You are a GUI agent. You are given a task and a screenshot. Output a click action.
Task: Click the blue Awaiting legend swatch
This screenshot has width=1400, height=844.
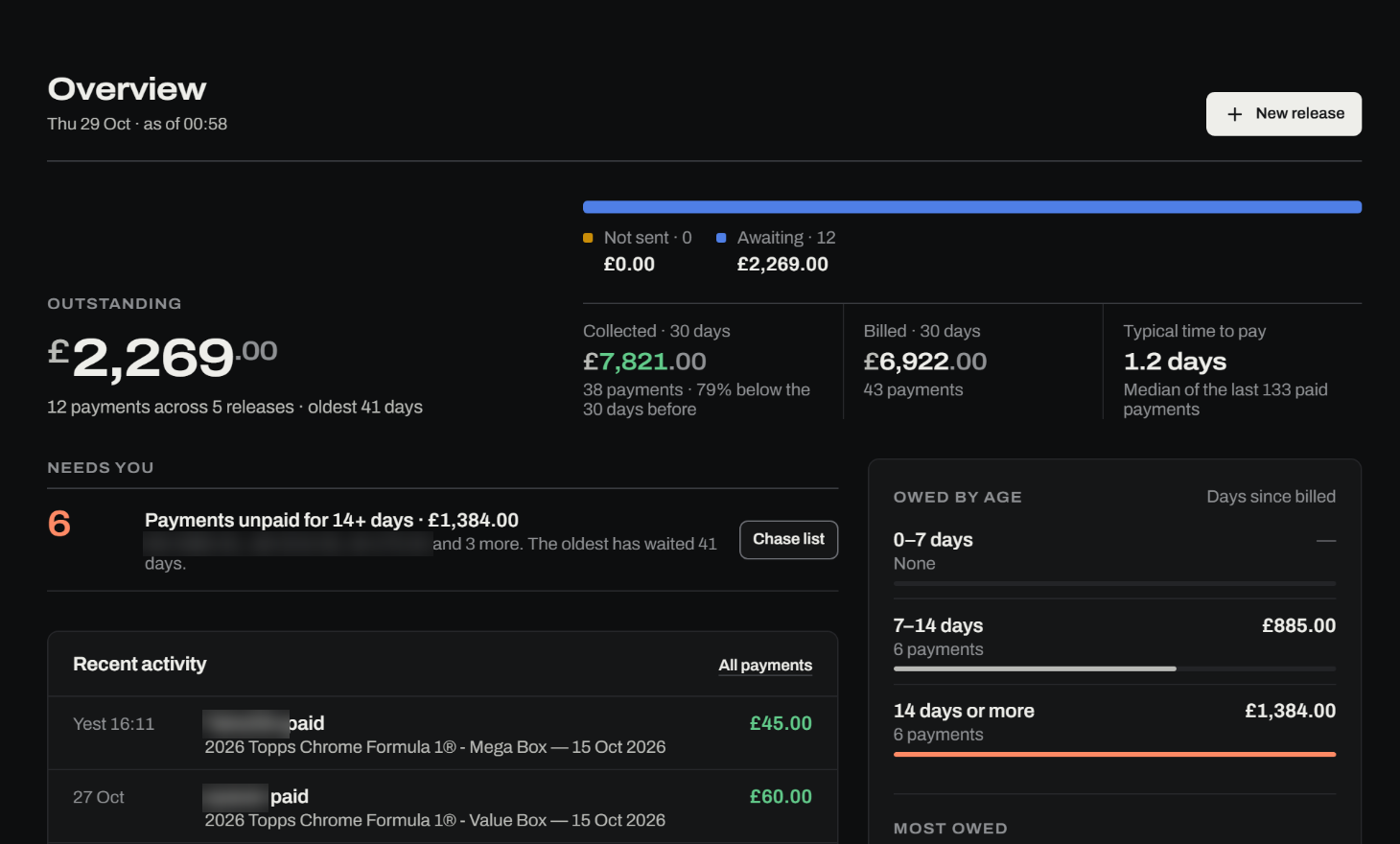click(x=721, y=238)
